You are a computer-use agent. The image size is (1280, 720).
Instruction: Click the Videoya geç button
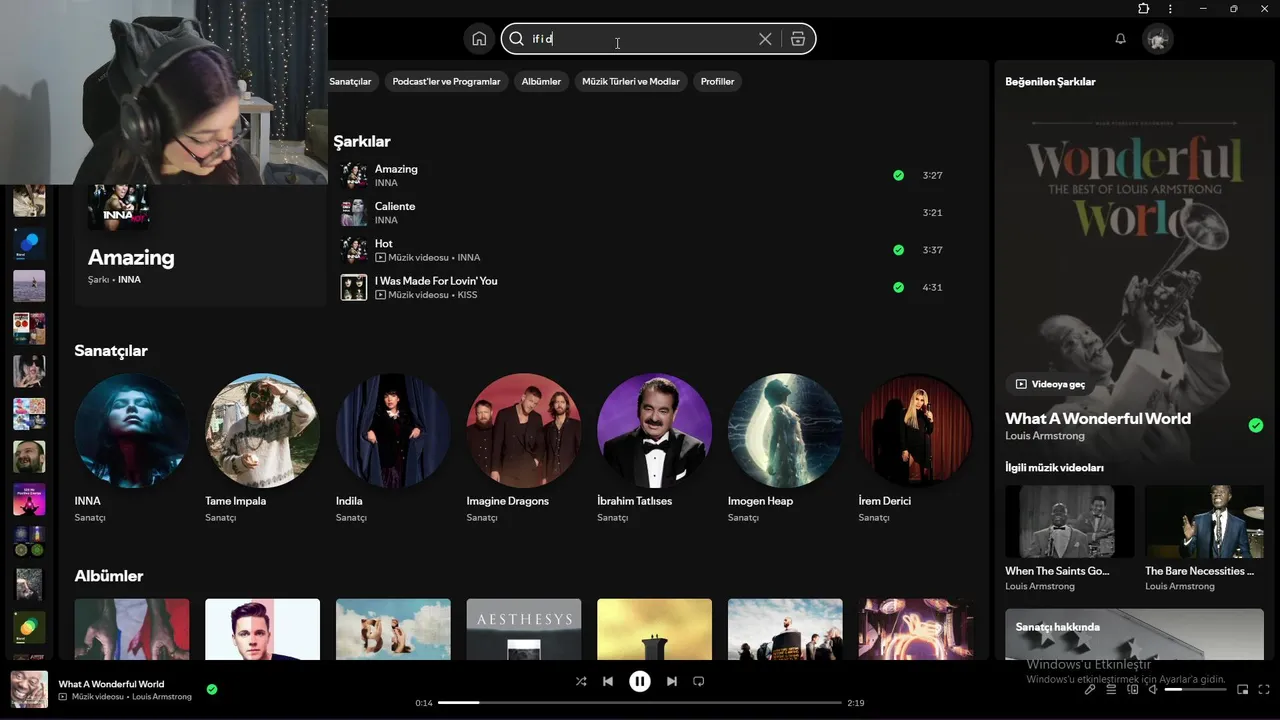[x=1050, y=384]
